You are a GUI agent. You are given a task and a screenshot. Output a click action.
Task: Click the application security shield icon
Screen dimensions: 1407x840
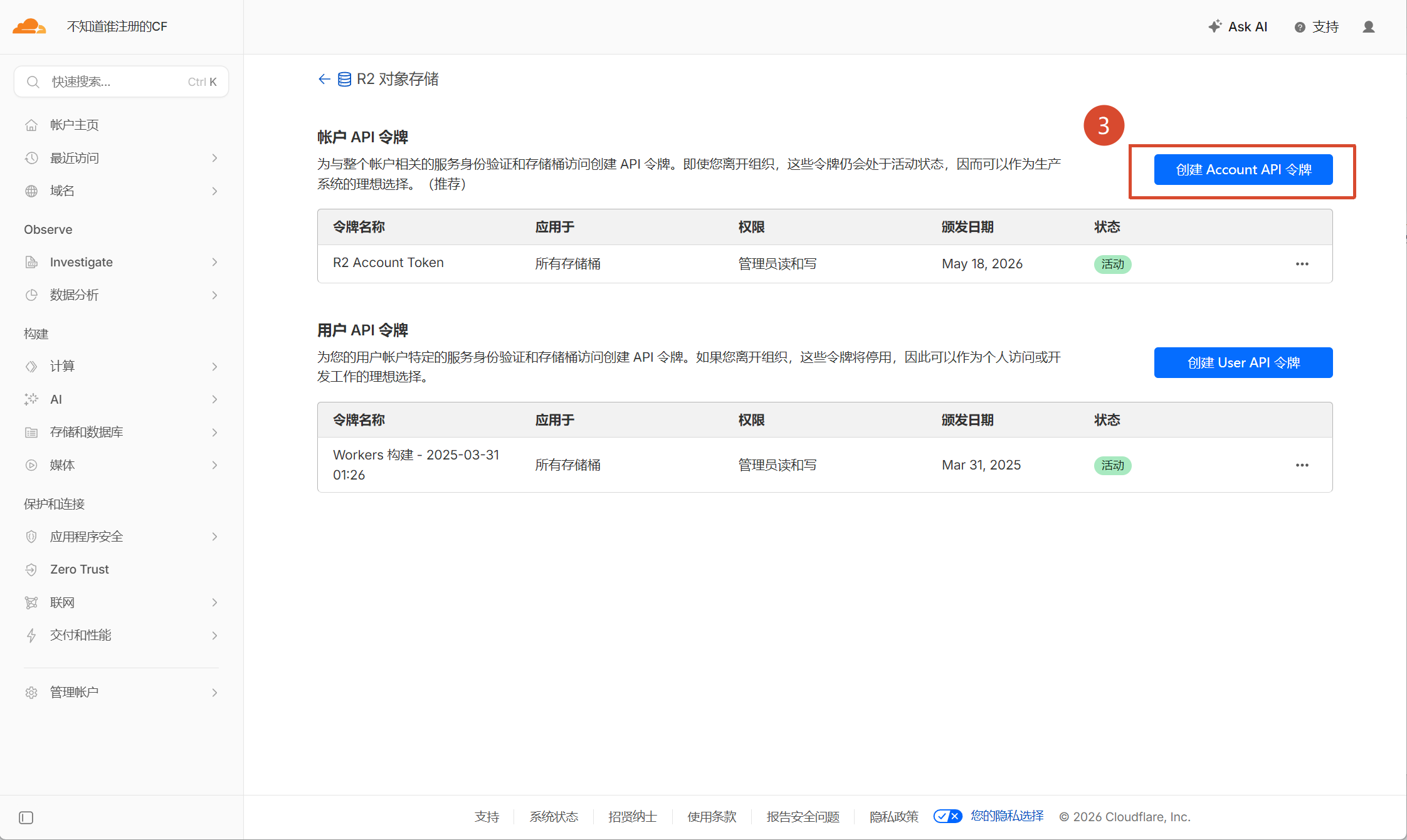[31, 537]
